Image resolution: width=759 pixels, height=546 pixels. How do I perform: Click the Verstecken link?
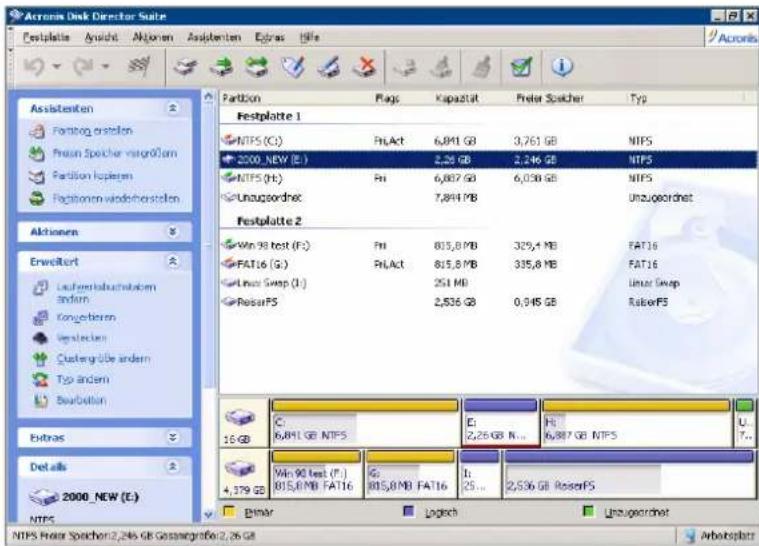tap(81, 338)
